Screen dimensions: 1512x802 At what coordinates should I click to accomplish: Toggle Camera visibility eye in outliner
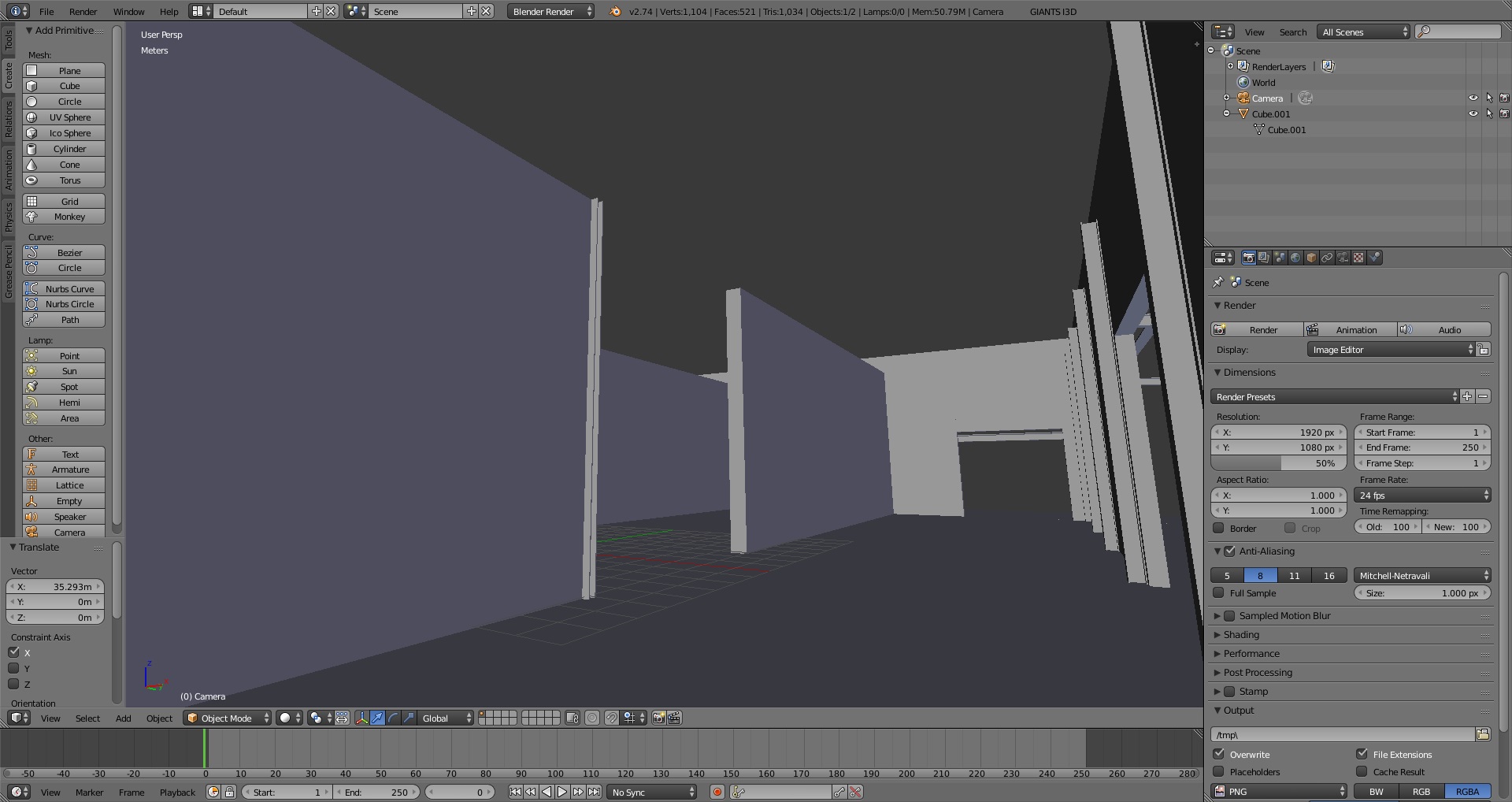pos(1473,98)
